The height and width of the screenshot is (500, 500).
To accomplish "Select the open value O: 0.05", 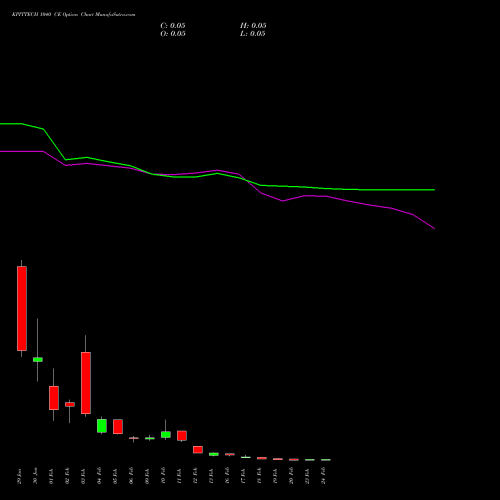I will point(173,34).
